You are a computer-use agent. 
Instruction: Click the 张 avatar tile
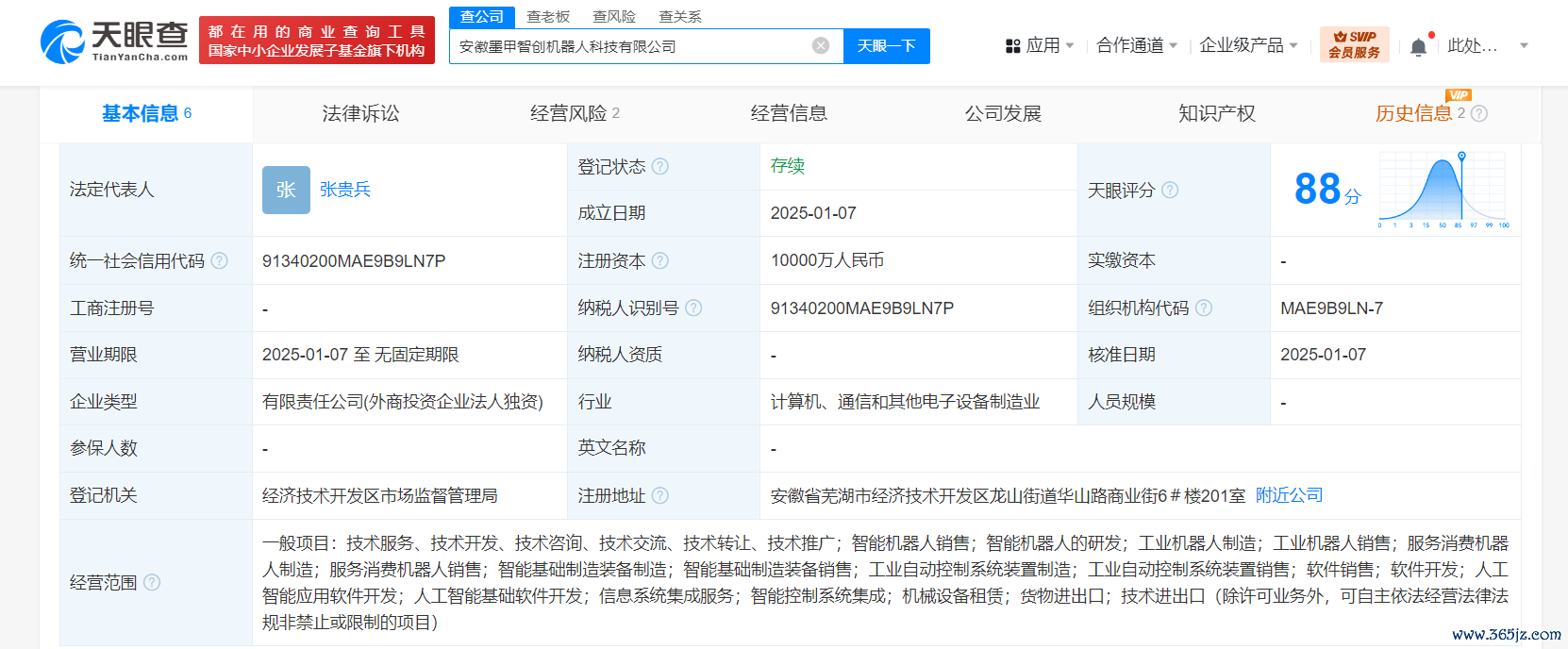(286, 190)
